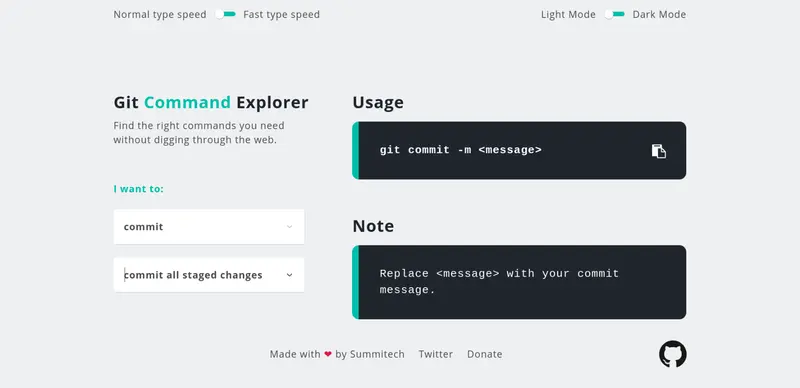
Task: Open the 'commit all staged changes' combo box
Action: pos(209,275)
